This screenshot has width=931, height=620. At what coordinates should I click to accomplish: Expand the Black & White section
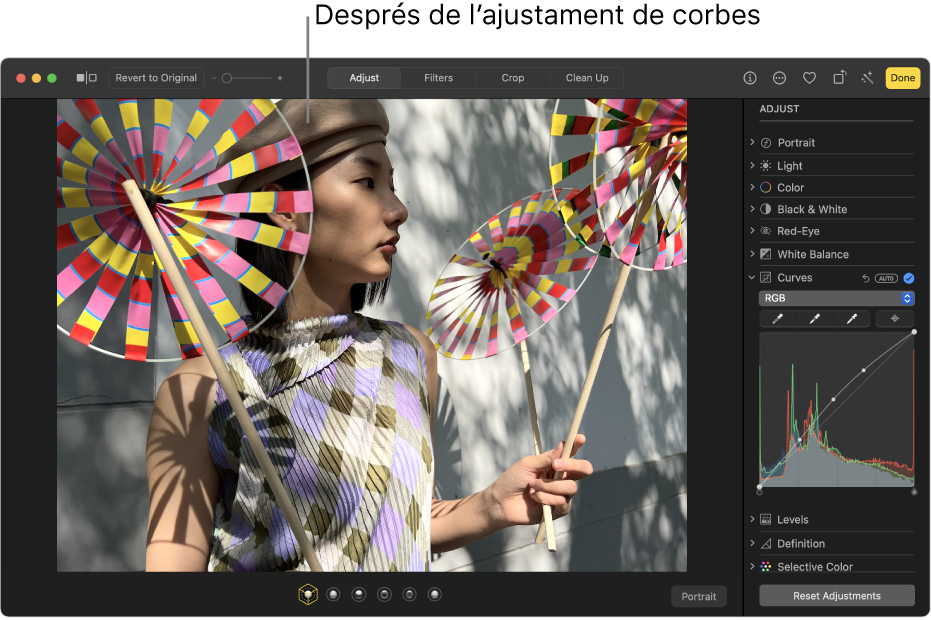coord(752,208)
